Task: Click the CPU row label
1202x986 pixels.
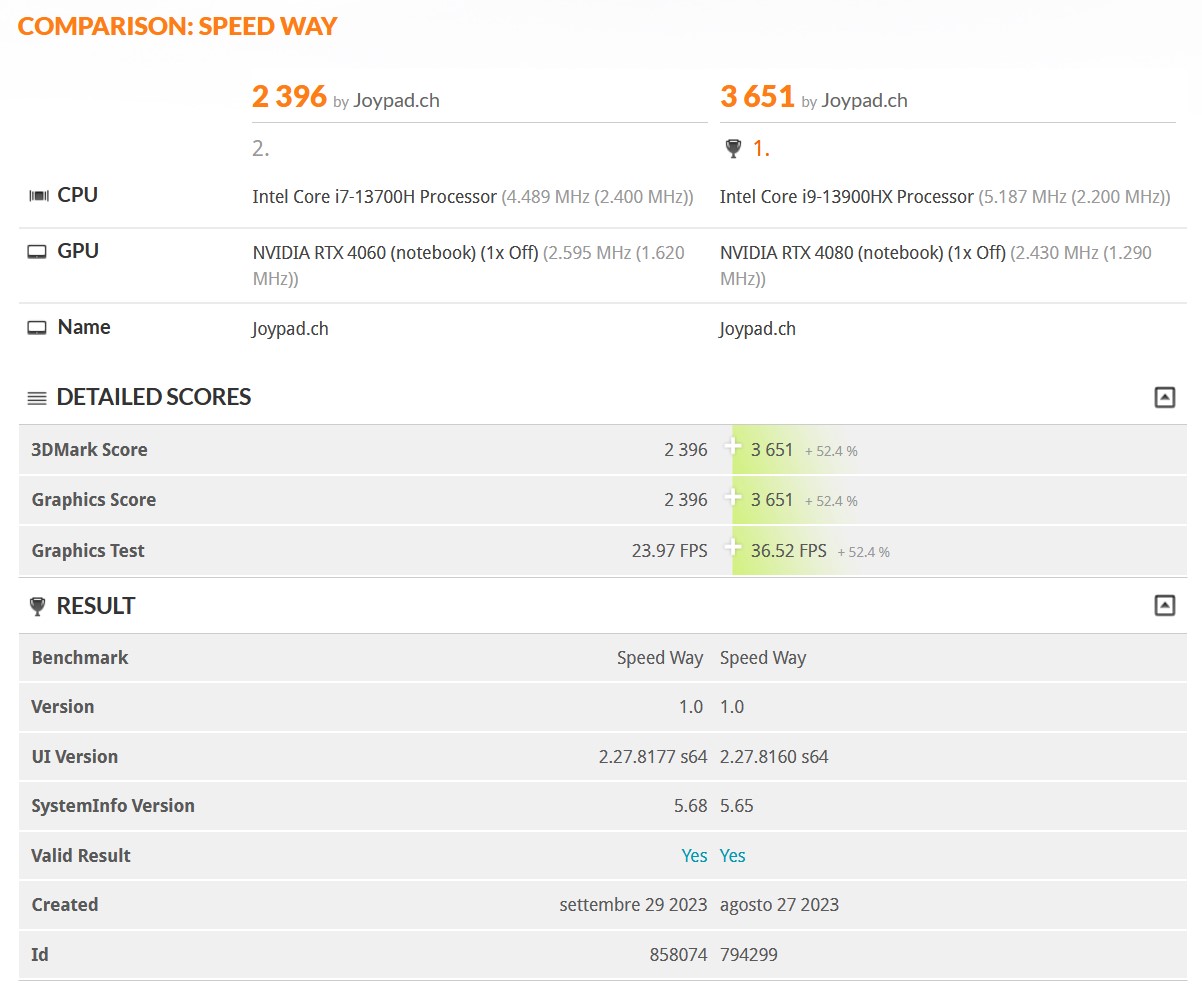Action: pyautogui.click(x=78, y=195)
